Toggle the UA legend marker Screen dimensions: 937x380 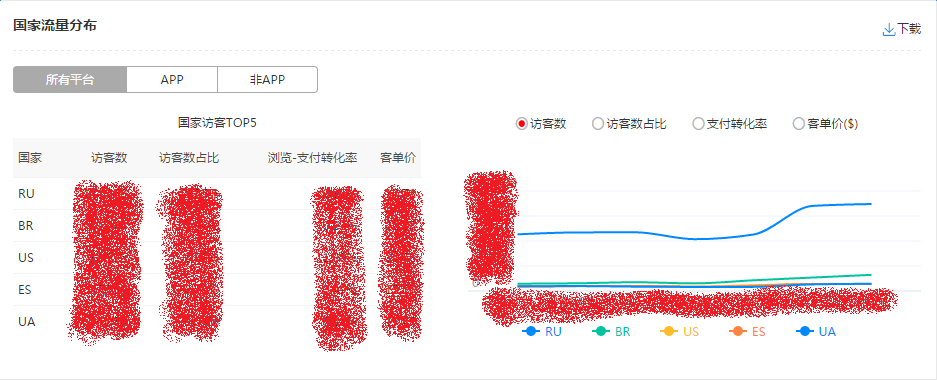tap(805, 332)
